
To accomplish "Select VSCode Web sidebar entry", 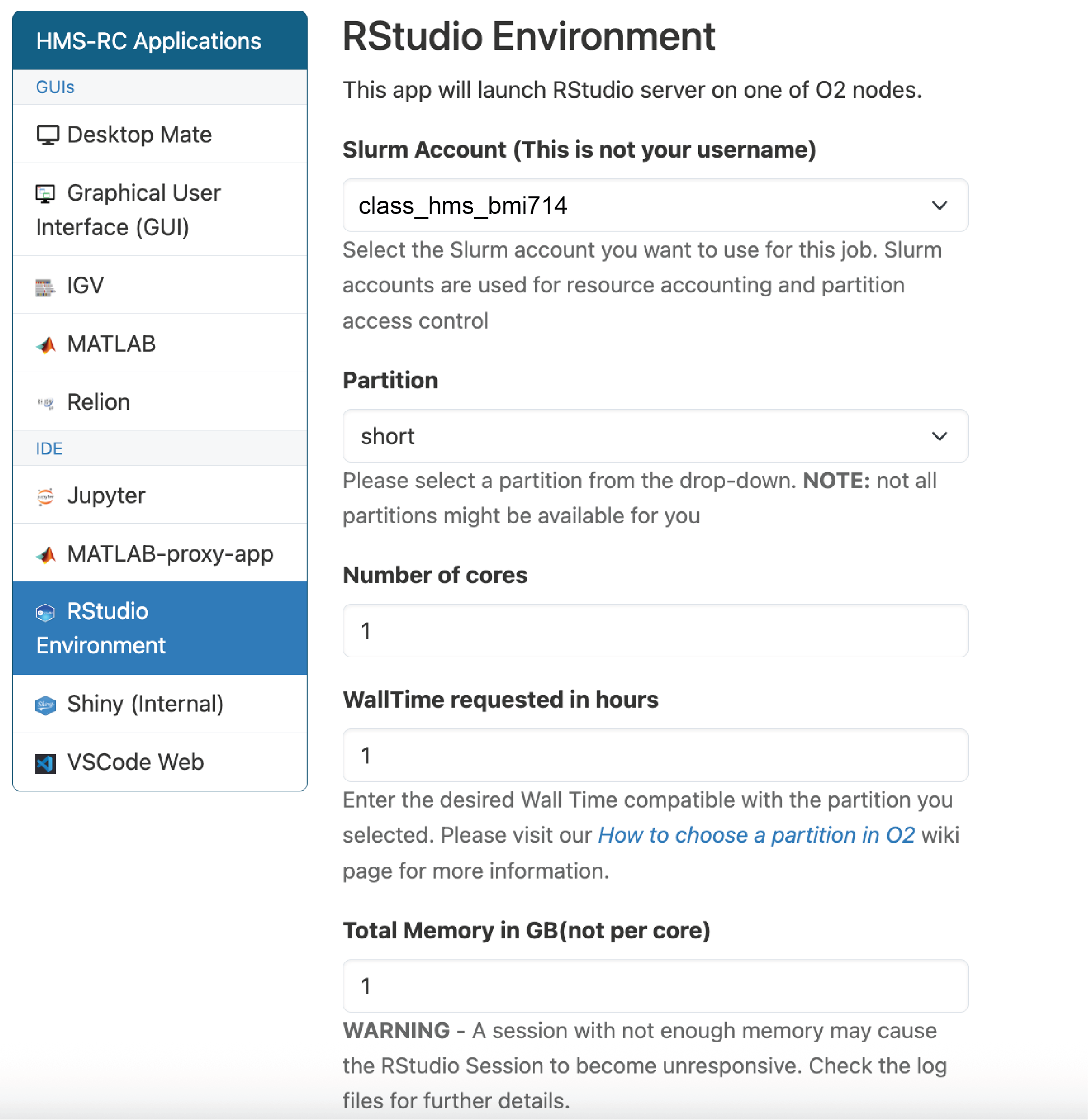I will pyautogui.click(x=135, y=763).
